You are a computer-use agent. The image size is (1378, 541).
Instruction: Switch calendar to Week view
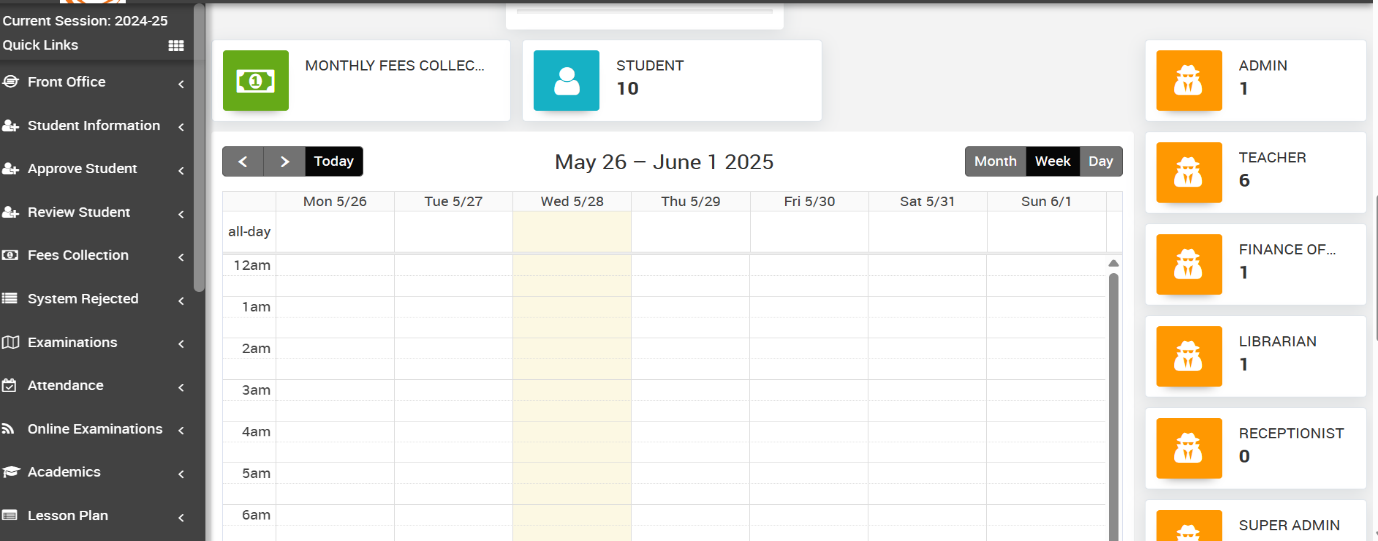pyautogui.click(x=1052, y=162)
